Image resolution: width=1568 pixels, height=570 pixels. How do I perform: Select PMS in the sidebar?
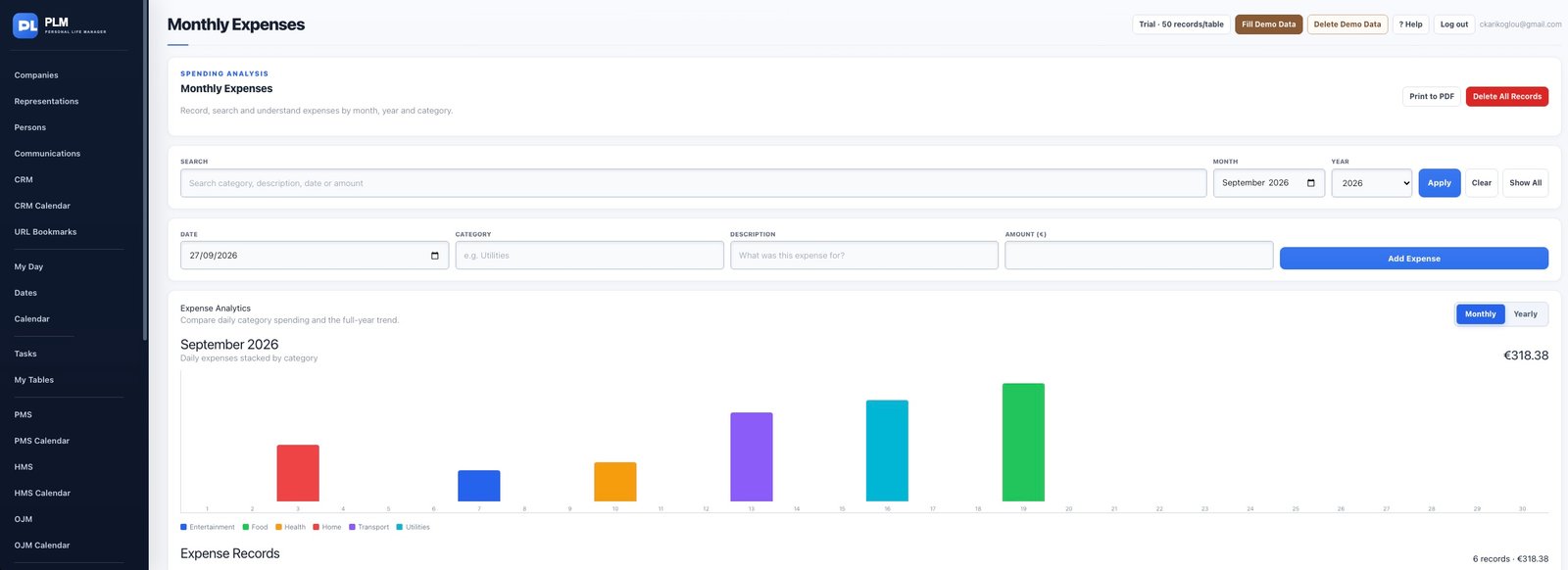(x=23, y=415)
